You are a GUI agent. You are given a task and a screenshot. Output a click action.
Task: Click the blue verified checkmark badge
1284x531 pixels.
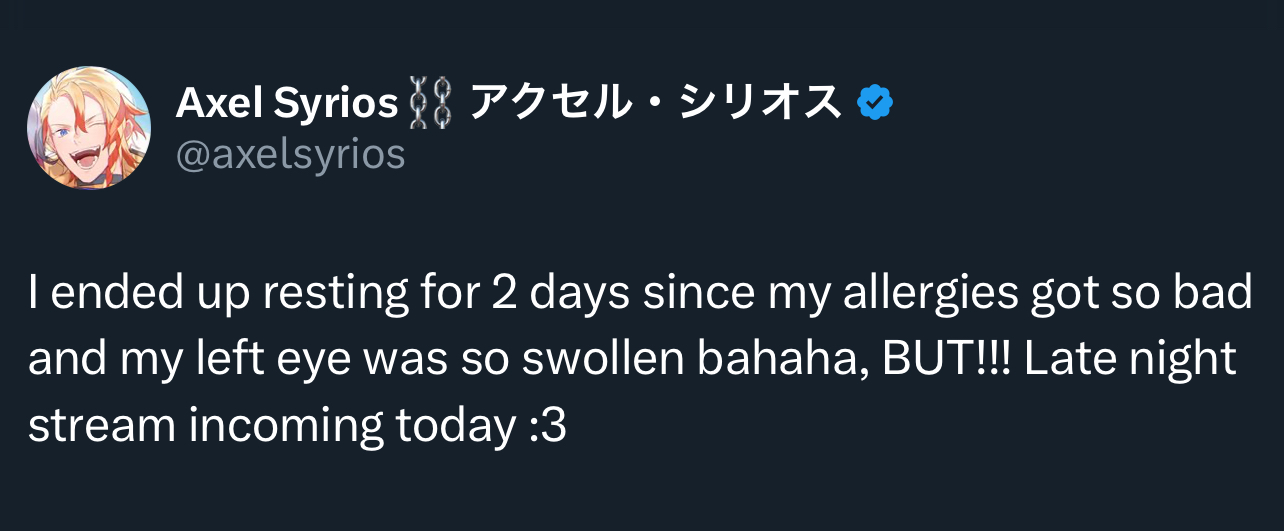[876, 102]
